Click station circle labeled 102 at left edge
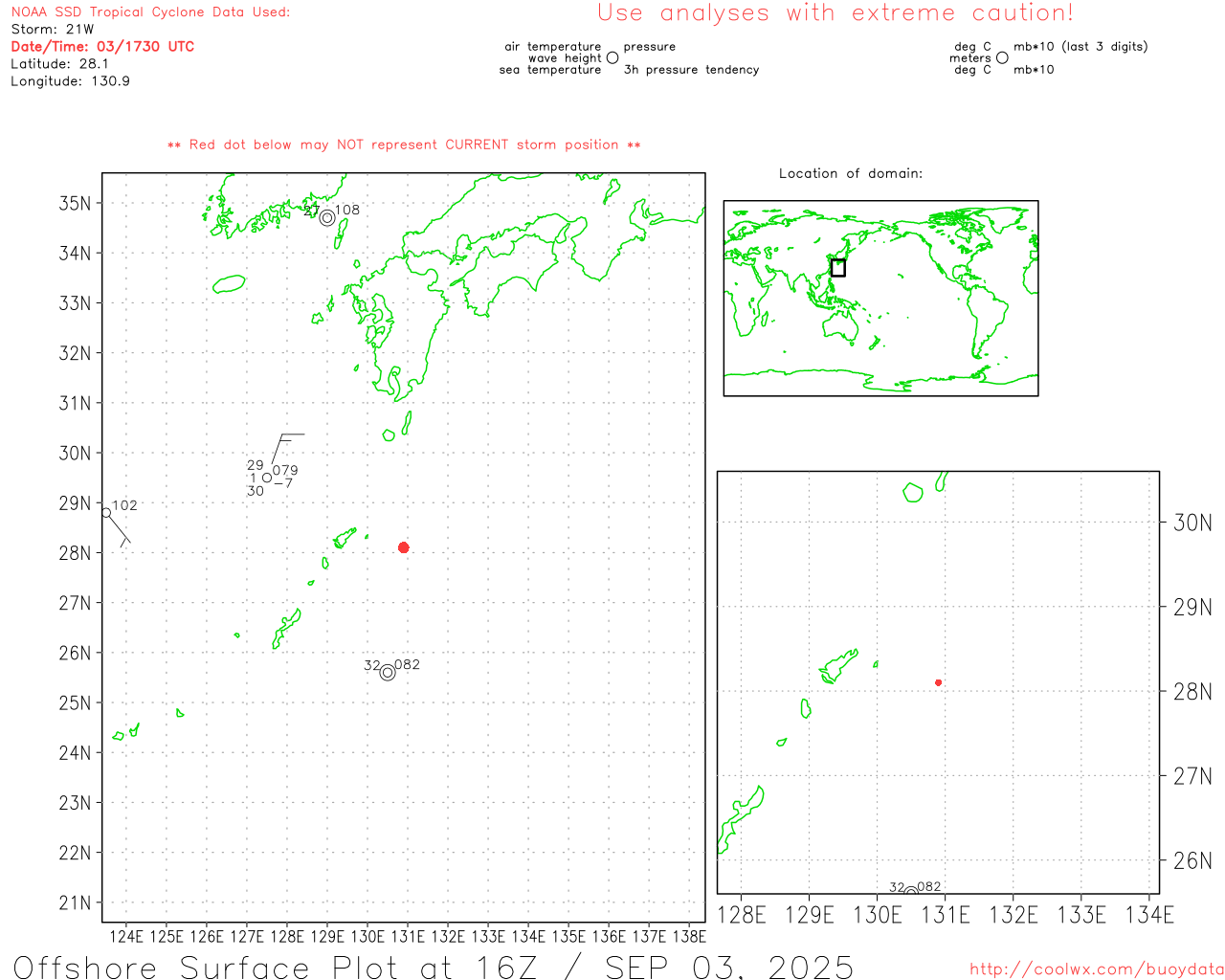 (x=106, y=513)
